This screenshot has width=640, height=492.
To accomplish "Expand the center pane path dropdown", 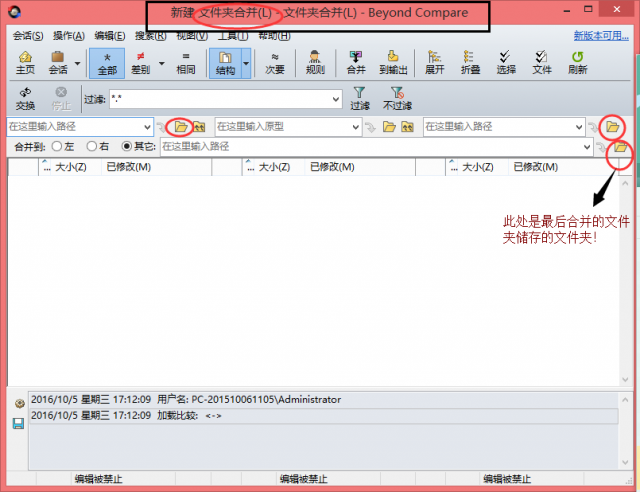I will click(x=356, y=127).
